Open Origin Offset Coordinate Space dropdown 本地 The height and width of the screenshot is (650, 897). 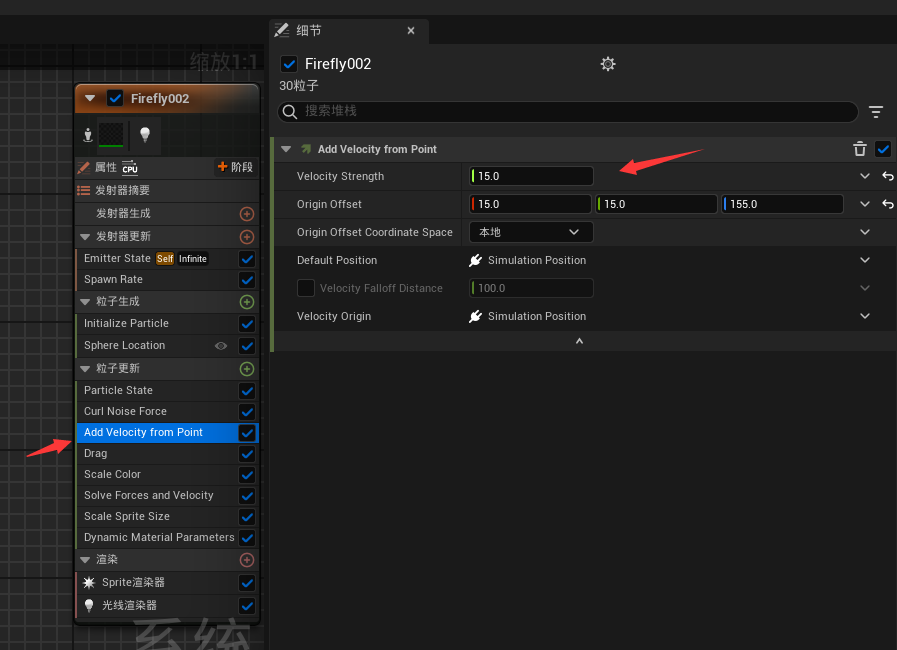pos(531,232)
